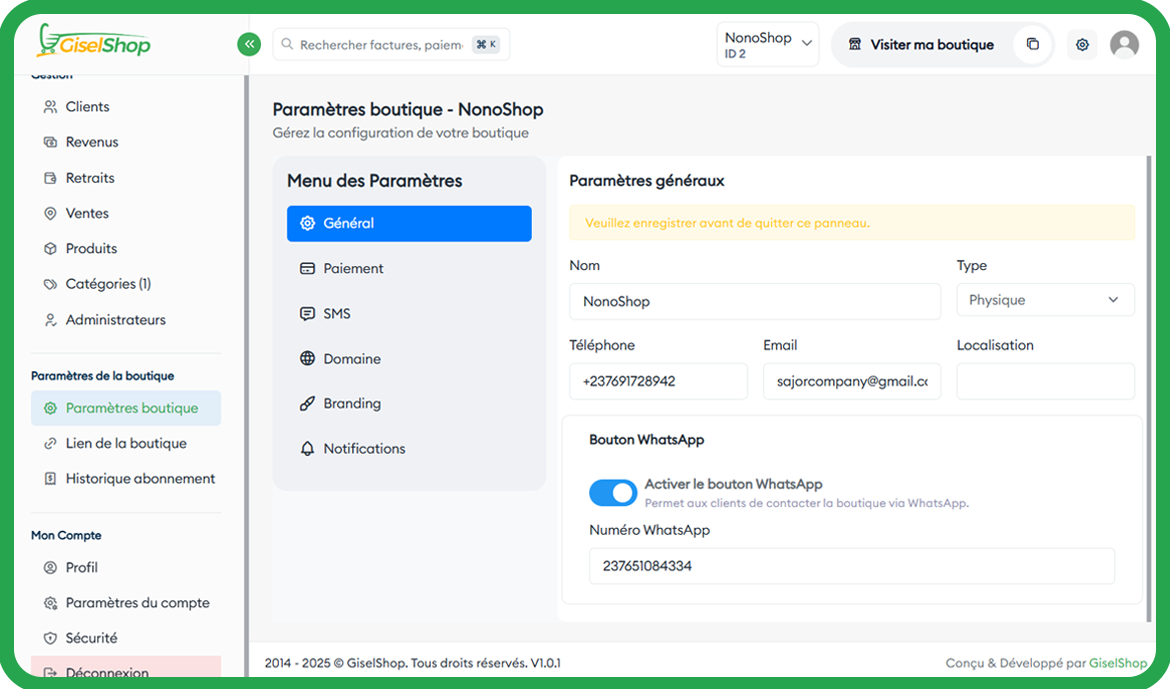Click the GiselShop logo
1170x689 pixels.
93,42
